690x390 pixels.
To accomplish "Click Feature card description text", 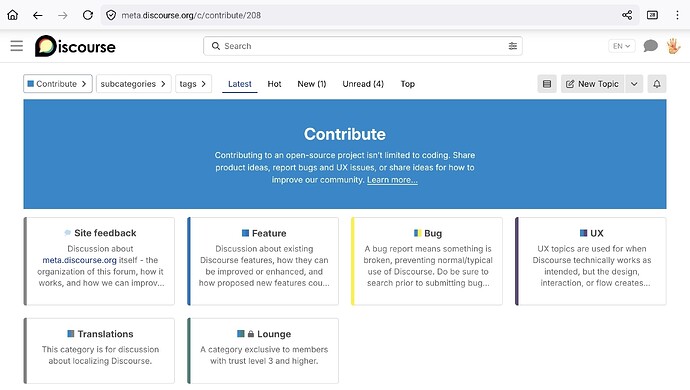I will [x=264, y=266].
